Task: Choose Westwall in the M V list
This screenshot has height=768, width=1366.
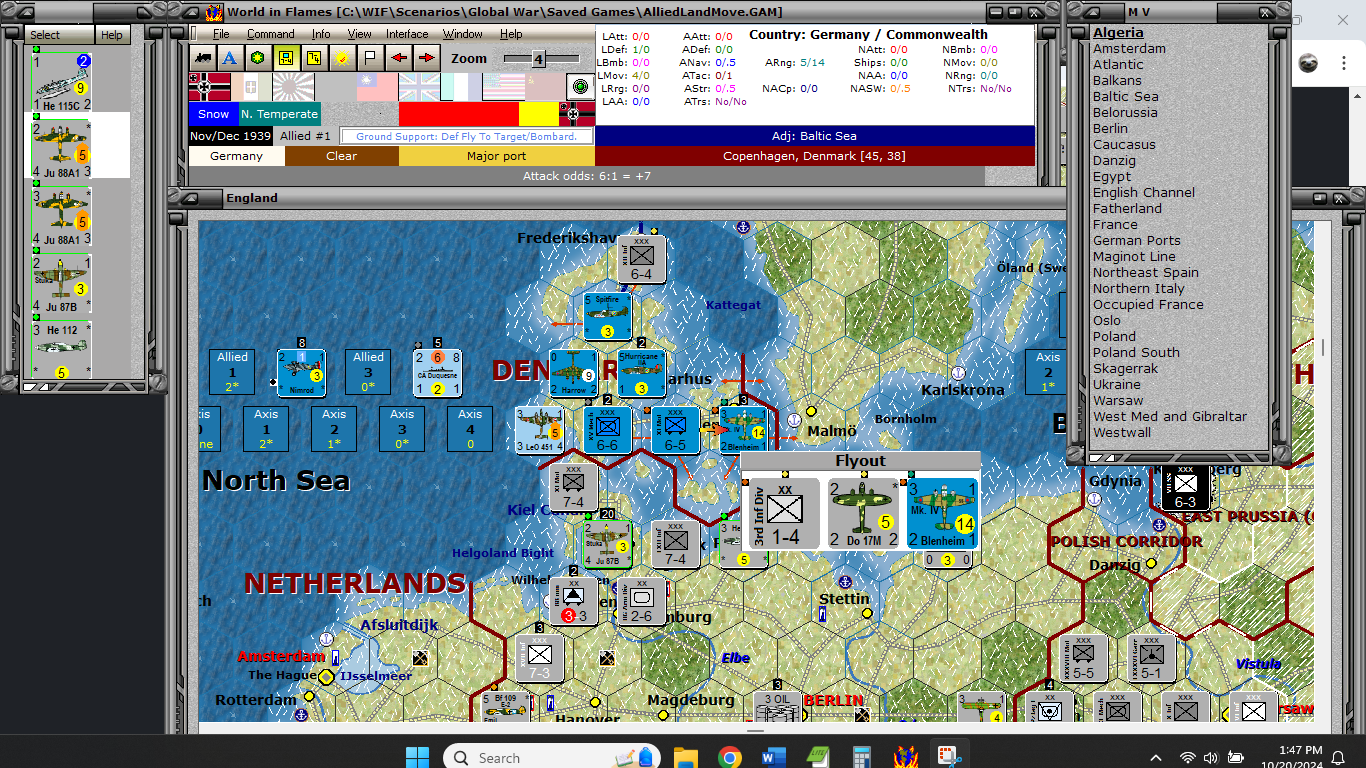Action: point(1122,432)
